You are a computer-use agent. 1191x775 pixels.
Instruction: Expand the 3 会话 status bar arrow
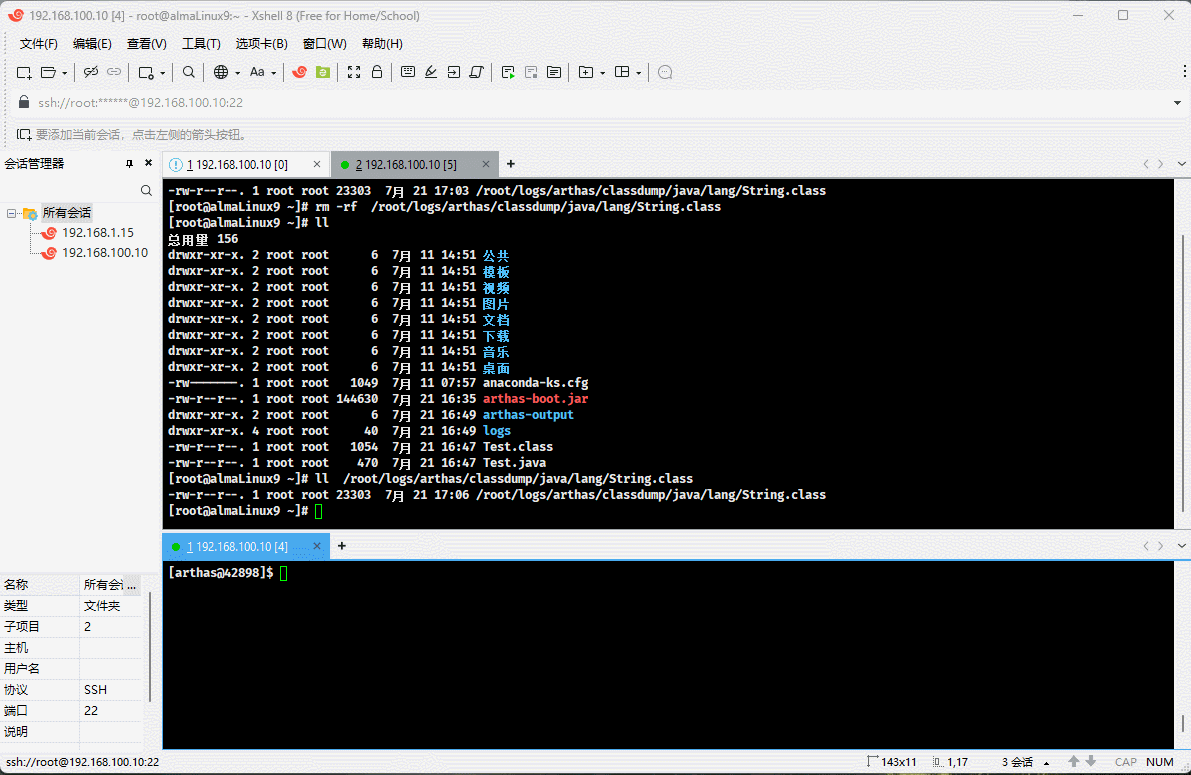point(1047,762)
